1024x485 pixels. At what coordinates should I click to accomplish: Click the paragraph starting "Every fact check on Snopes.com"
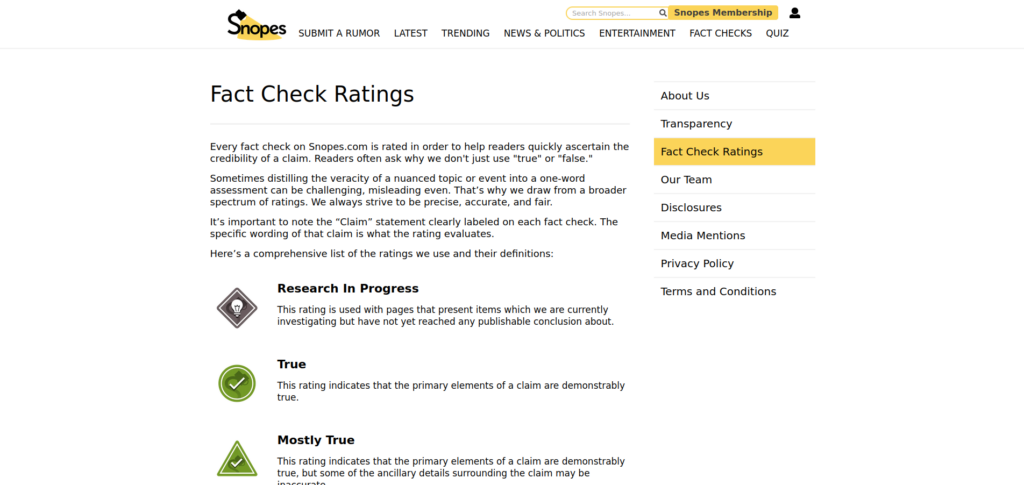[x=419, y=153]
